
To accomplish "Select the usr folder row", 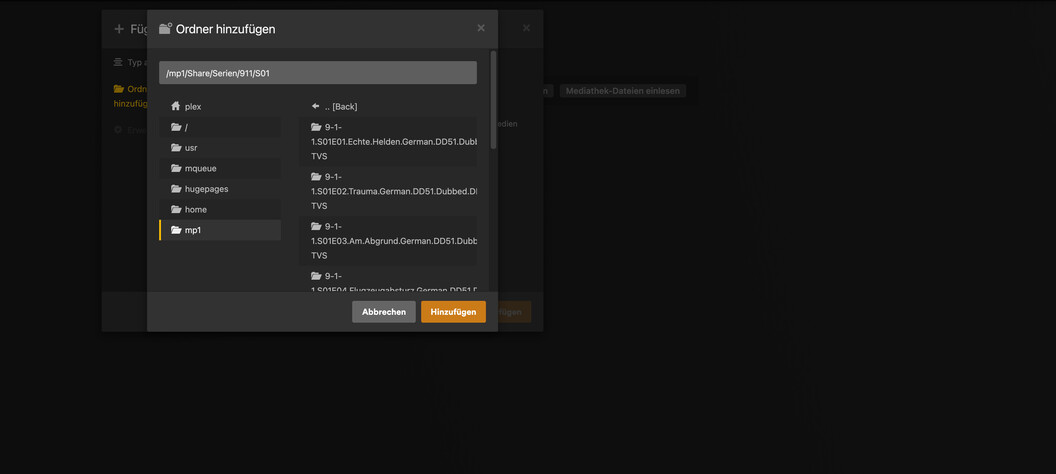I will point(220,147).
